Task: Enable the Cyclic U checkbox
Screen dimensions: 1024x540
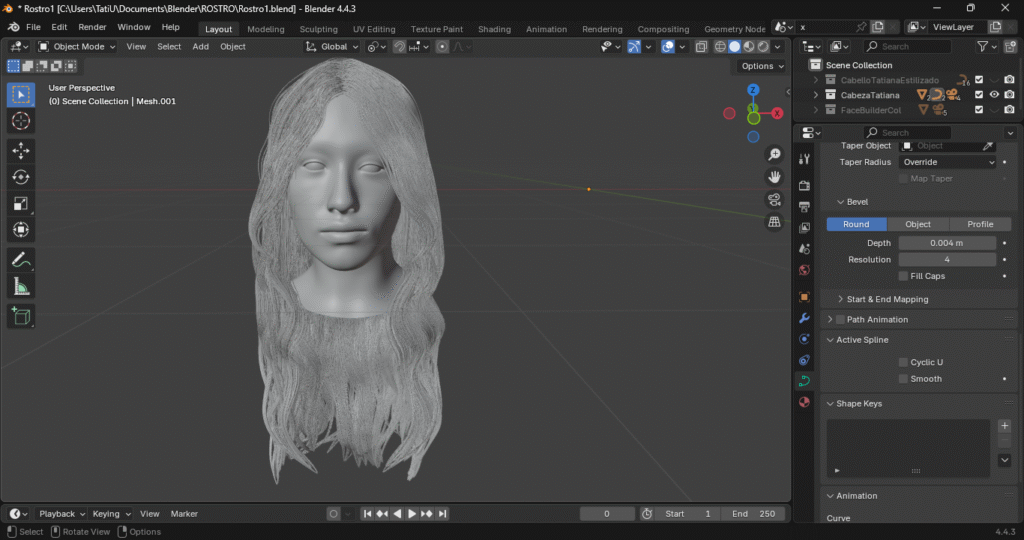Action: [x=903, y=362]
